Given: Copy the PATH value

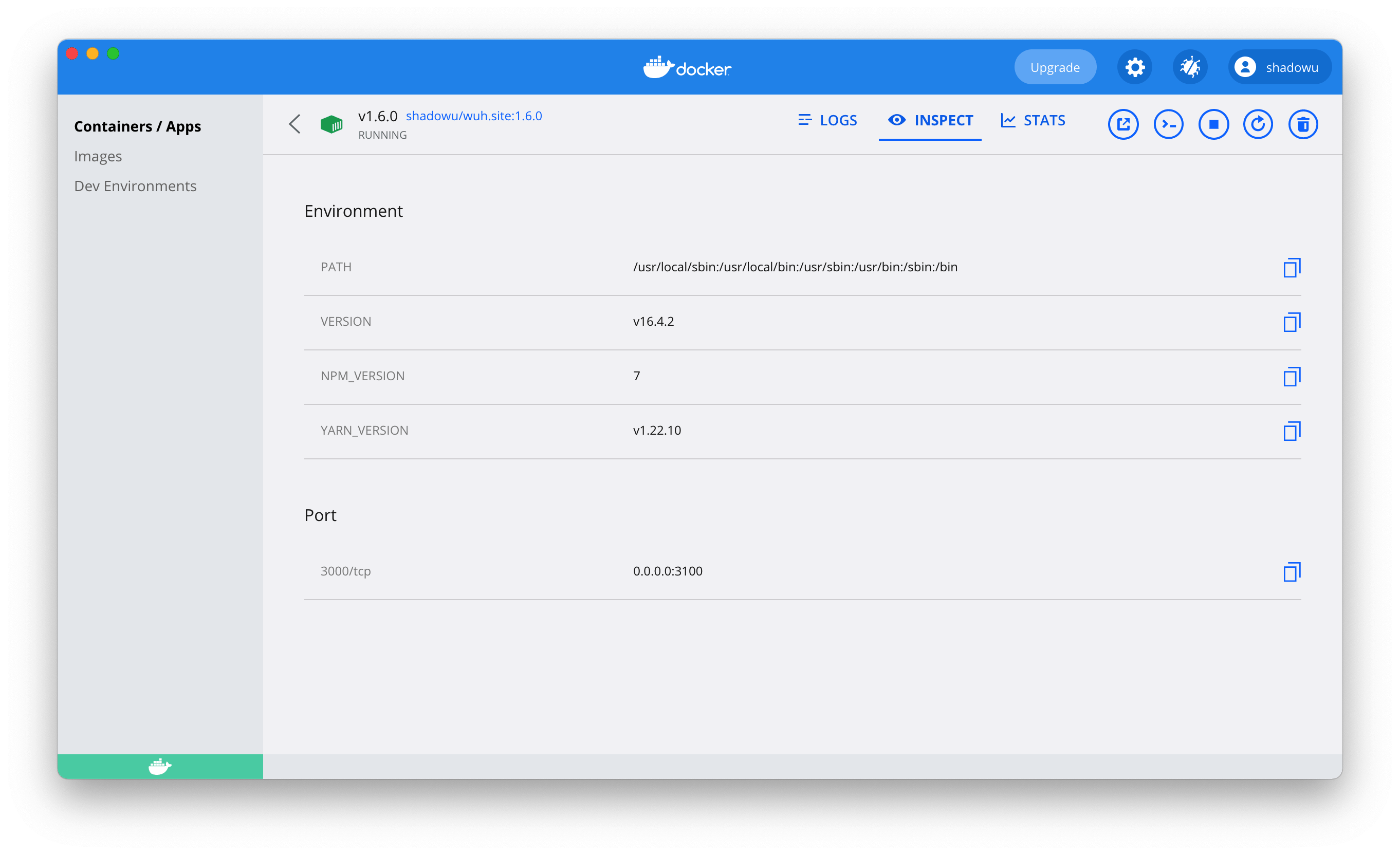Looking at the screenshot, I should pyautogui.click(x=1292, y=267).
